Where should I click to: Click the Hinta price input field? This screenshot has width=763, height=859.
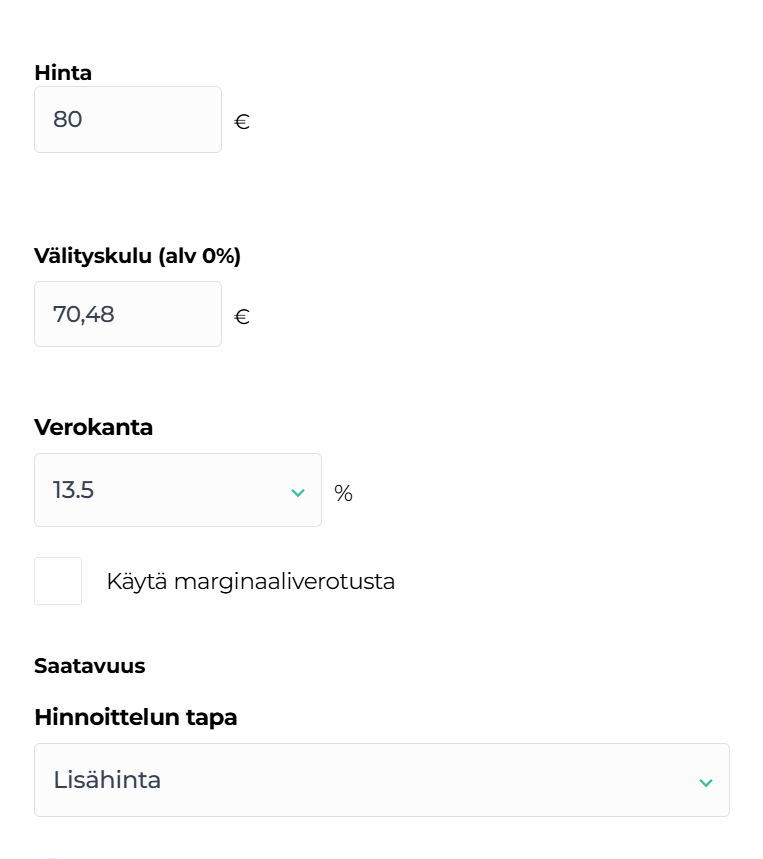128,120
